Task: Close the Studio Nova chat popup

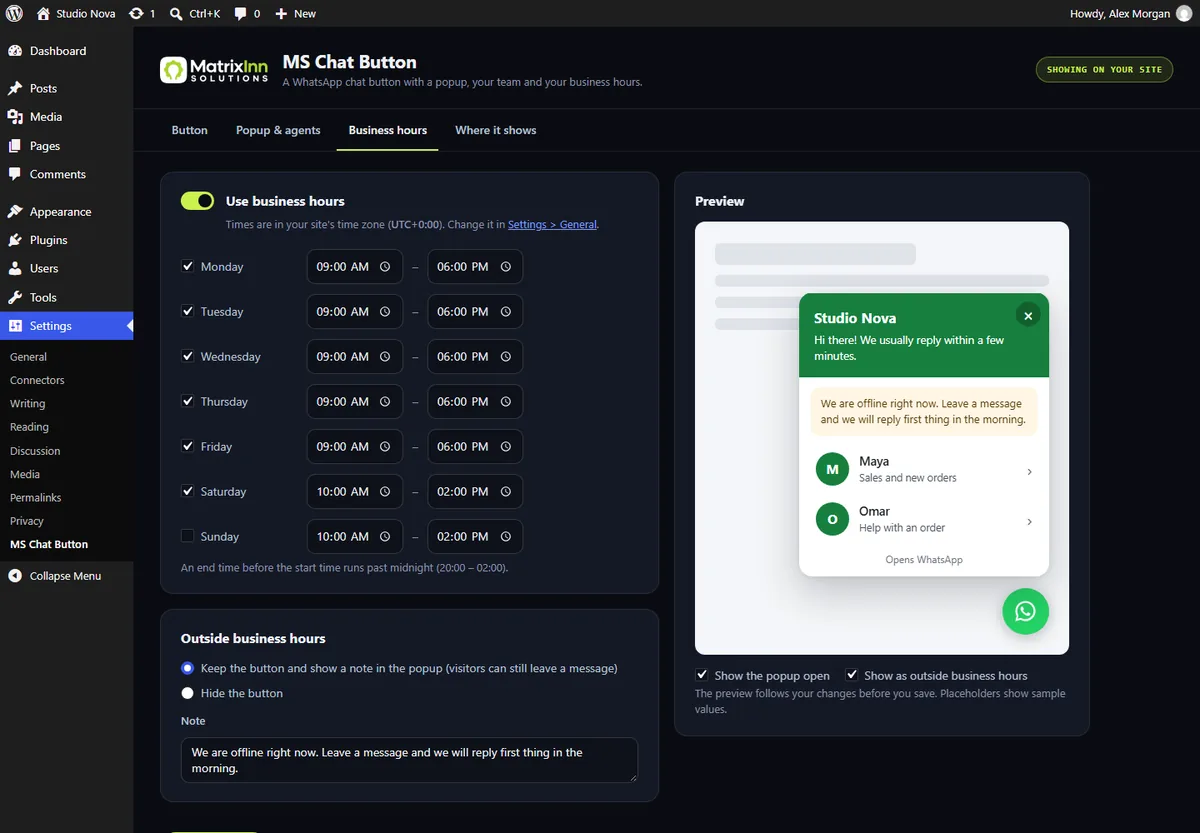Action: (1028, 315)
